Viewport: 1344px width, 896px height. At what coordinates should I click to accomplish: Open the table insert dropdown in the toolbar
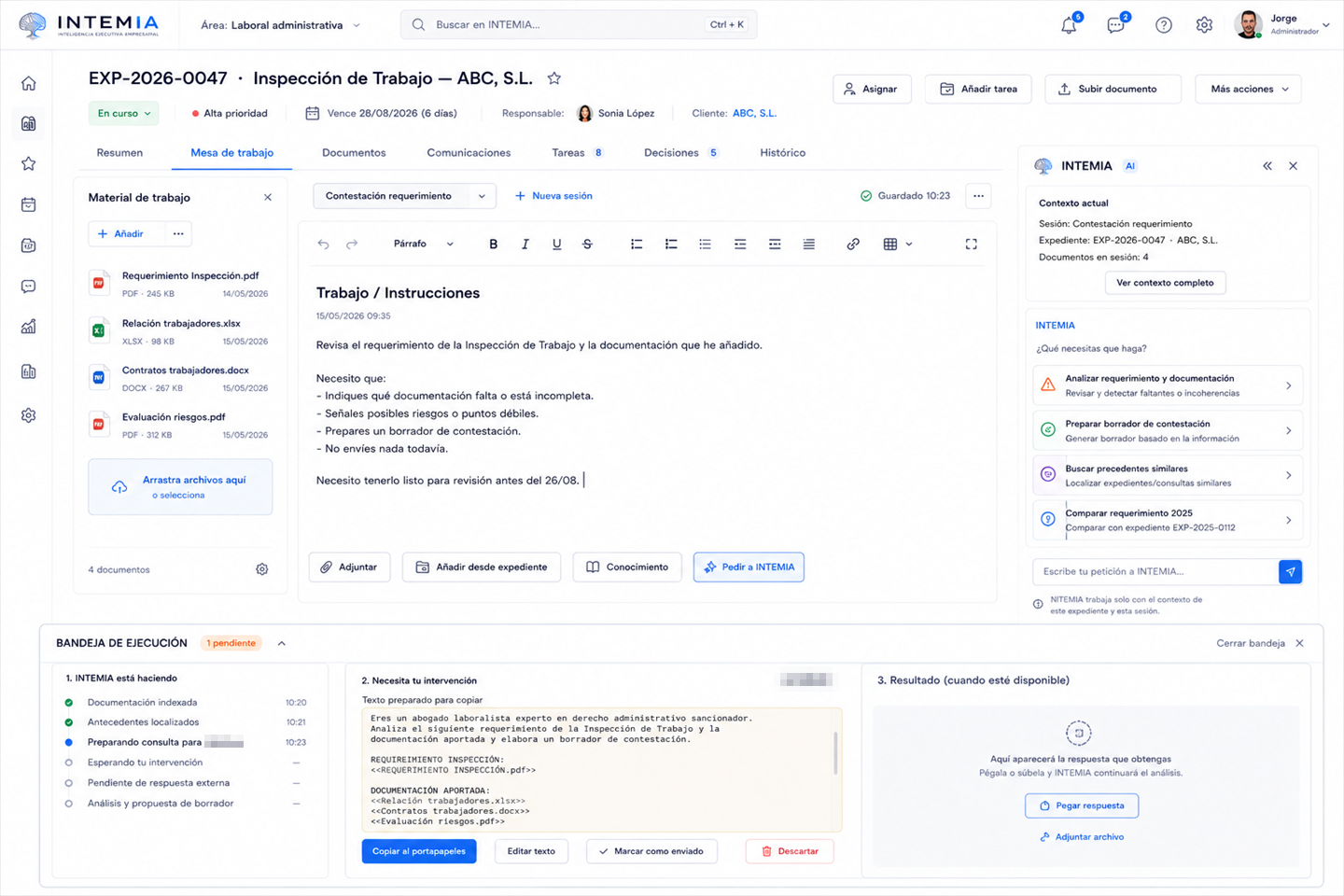click(898, 245)
